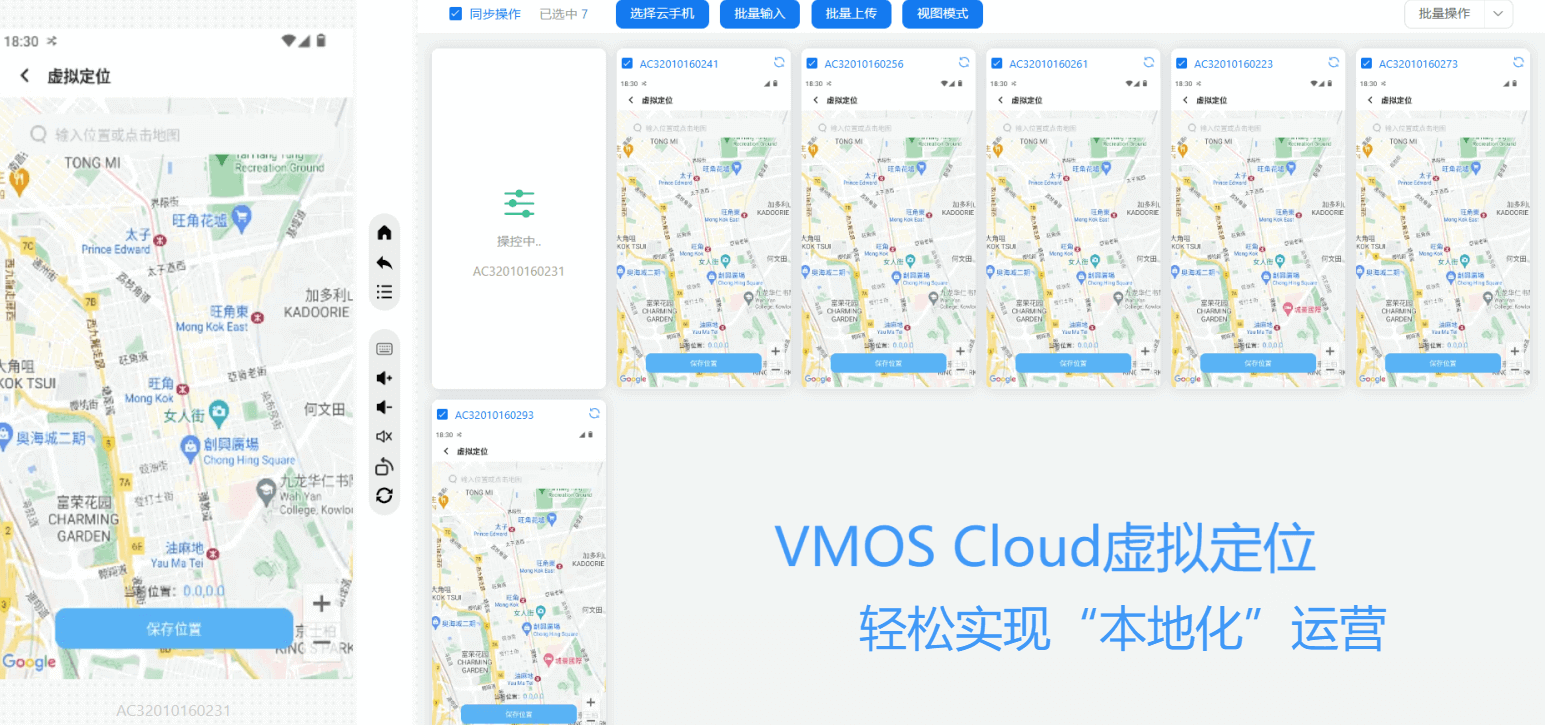The width and height of the screenshot is (1545, 725).
Task: Click device name AC32010160241
Action: click(x=679, y=64)
